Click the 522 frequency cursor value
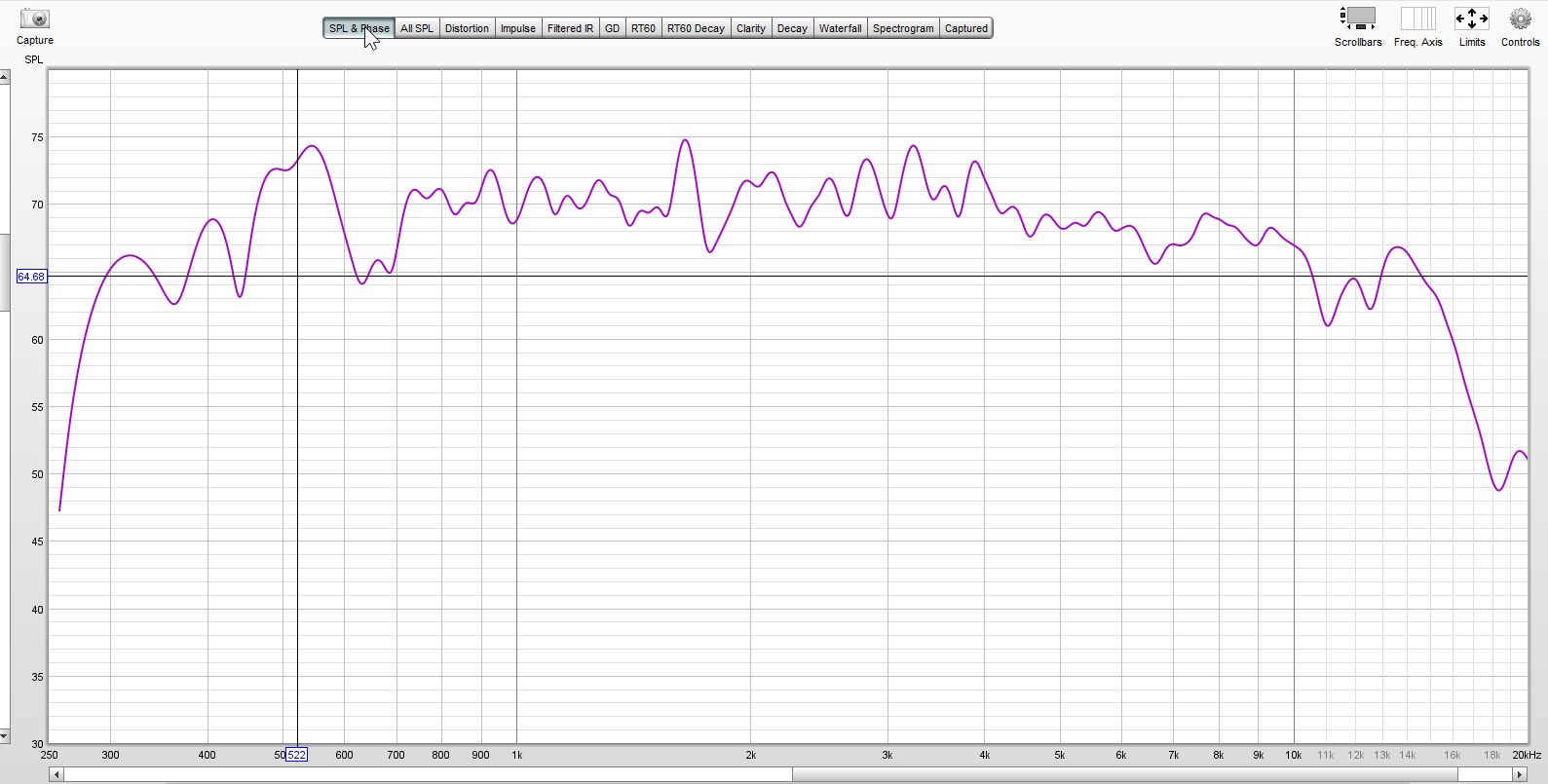This screenshot has height=784, width=1548. [296, 755]
